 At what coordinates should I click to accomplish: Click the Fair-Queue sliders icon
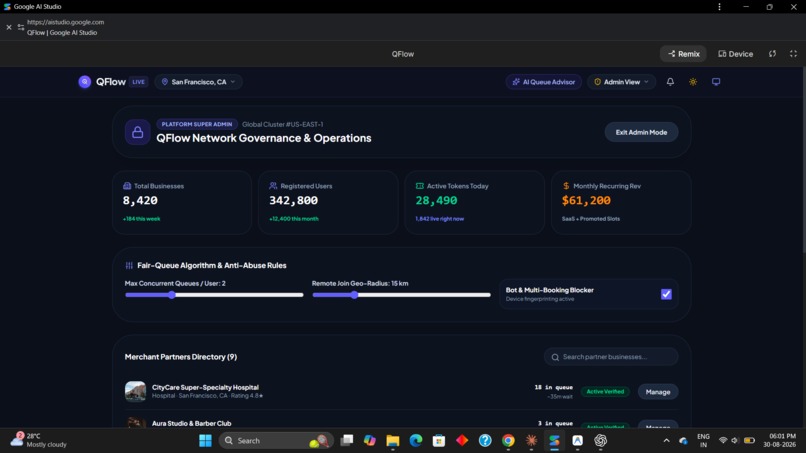pos(129,265)
